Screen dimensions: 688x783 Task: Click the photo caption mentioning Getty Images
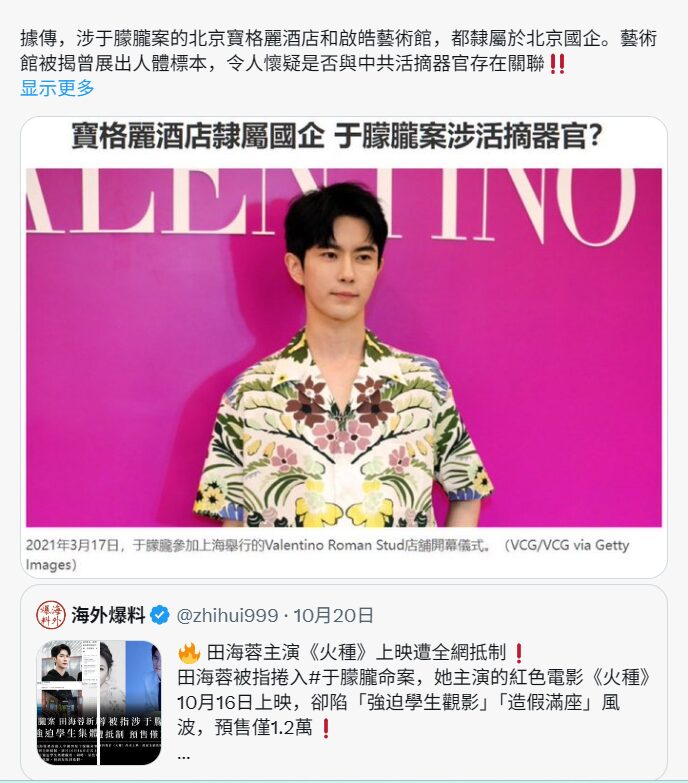[328, 554]
